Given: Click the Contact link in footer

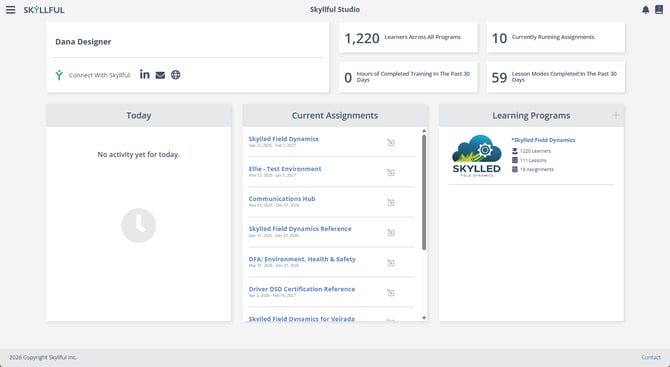Looking at the screenshot, I should [651, 357].
